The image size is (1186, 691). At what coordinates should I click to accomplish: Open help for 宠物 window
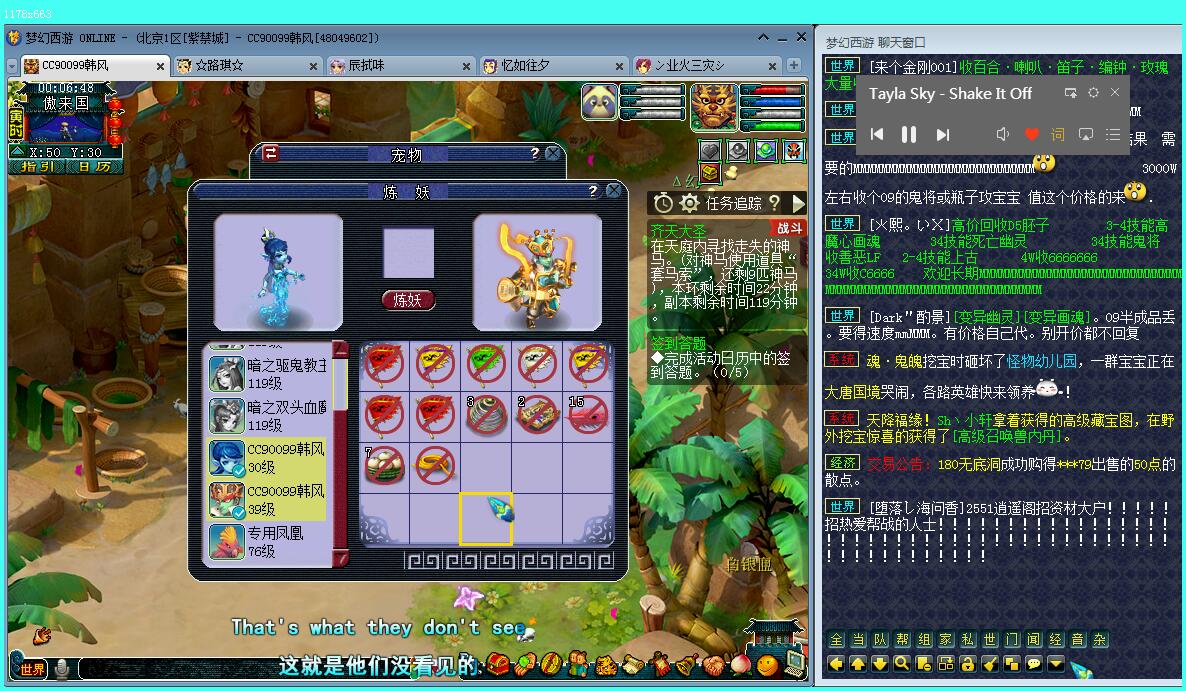click(x=535, y=153)
